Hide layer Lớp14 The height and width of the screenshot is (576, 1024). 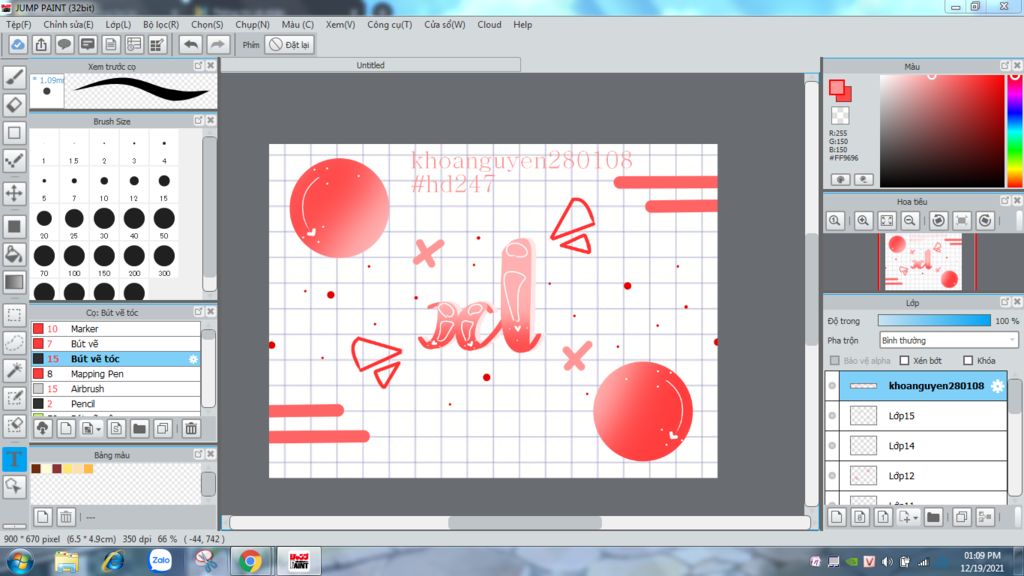coord(832,446)
